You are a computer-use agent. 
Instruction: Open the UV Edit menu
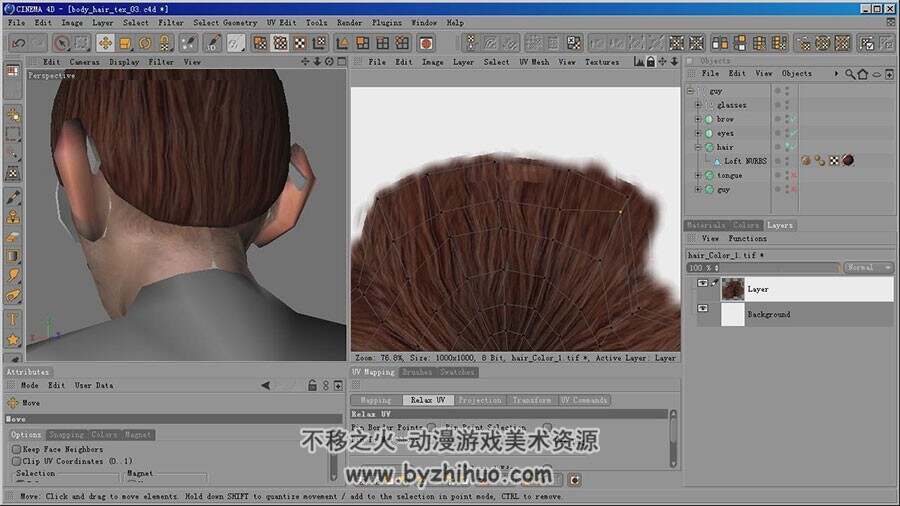(281, 22)
